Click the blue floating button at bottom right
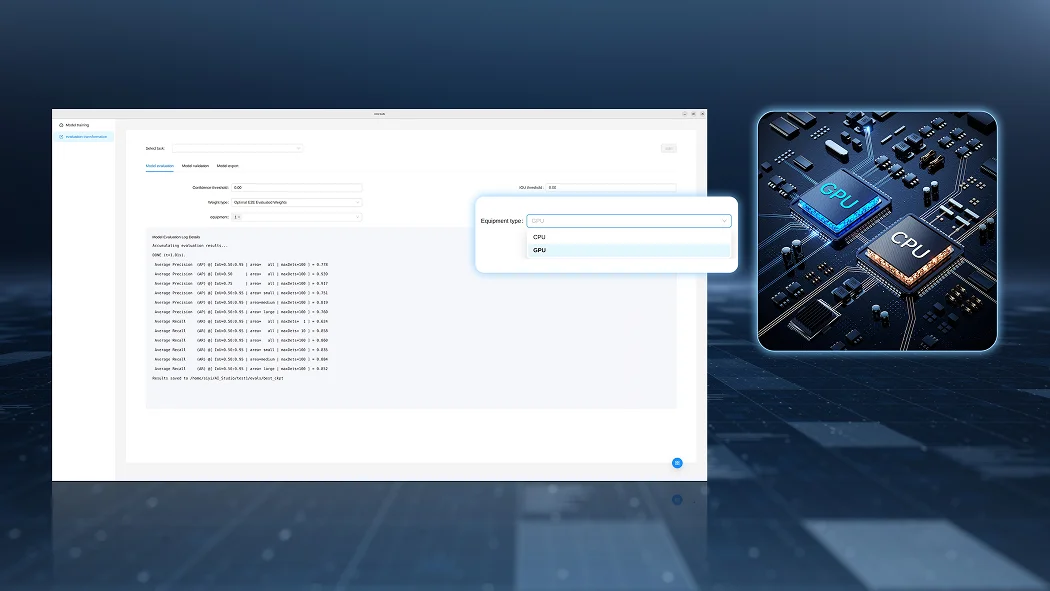 tap(677, 463)
